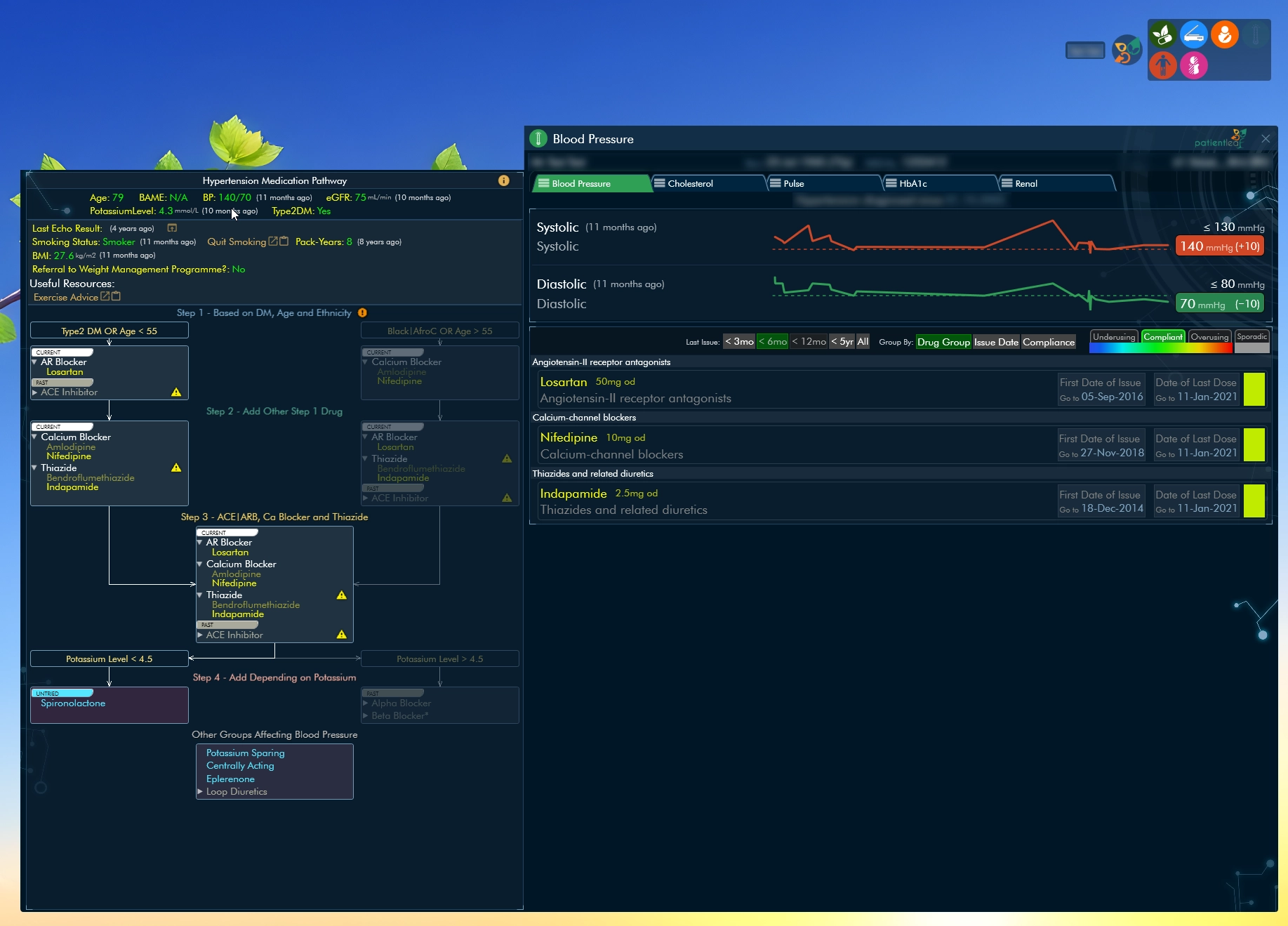The width and height of the screenshot is (1288, 926).
Task: Open the Hypertension Pathway info icon
Action: pos(503,180)
